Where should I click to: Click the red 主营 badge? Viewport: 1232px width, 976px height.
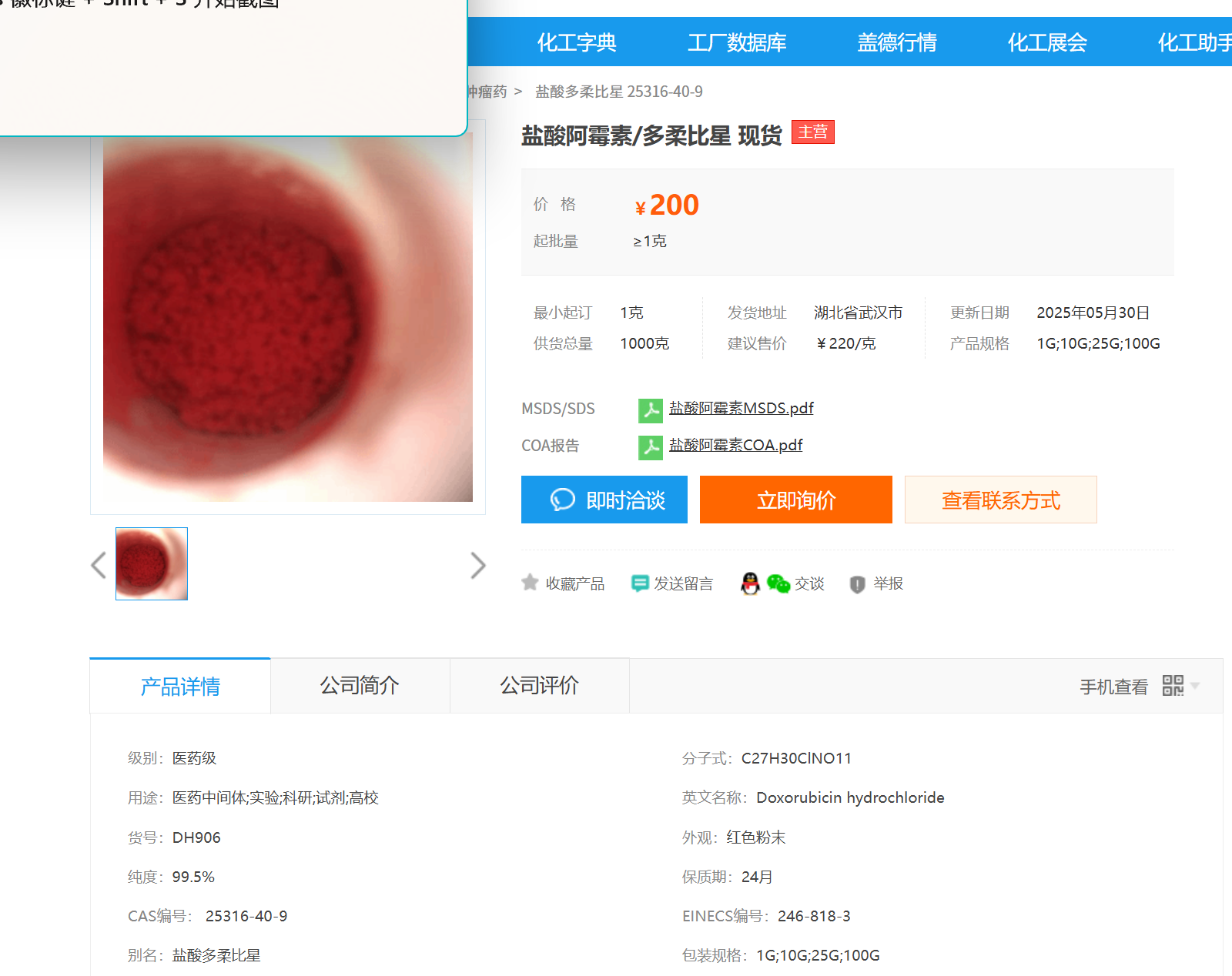pos(813,132)
